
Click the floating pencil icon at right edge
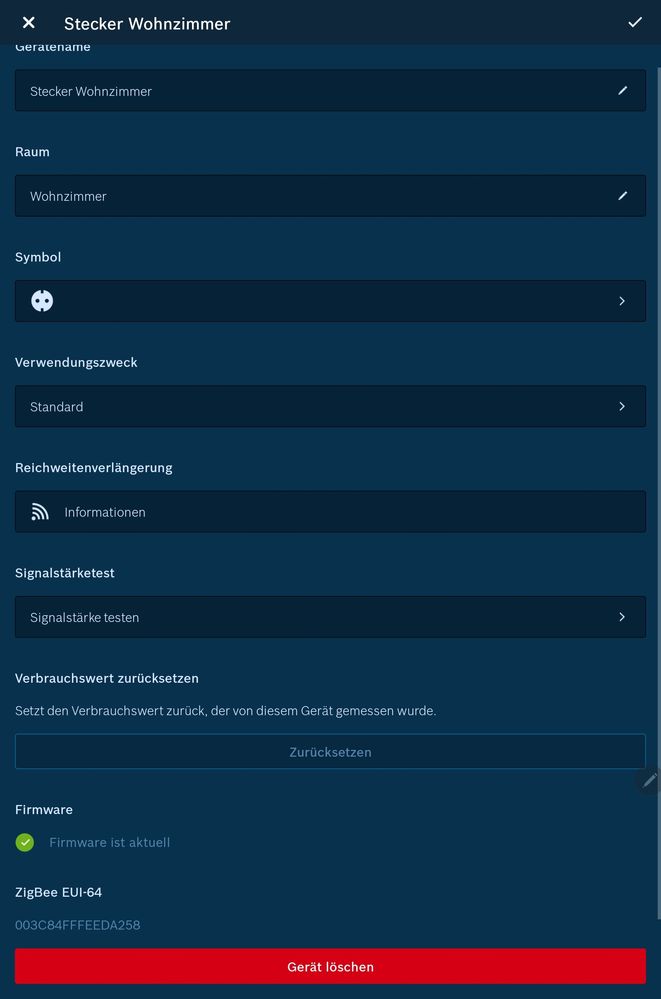(650, 780)
